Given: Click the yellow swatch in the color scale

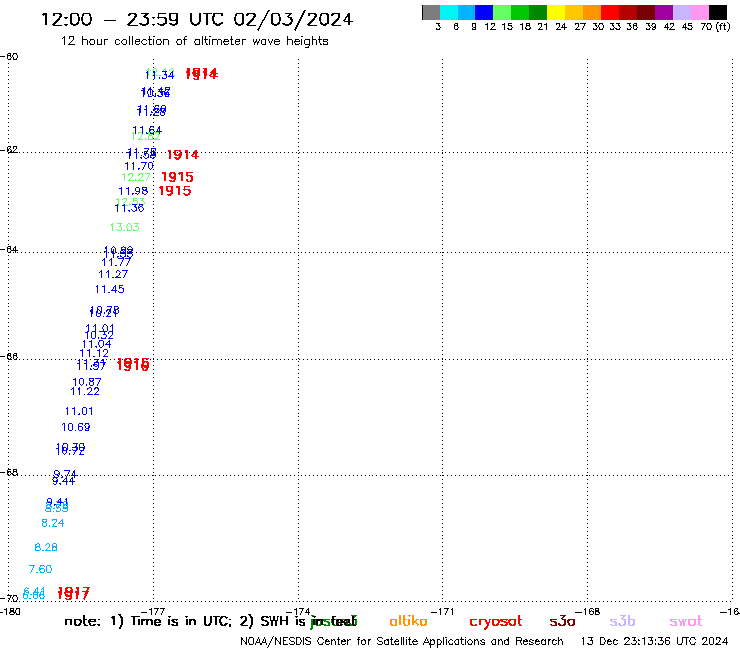Looking at the screenshot, I should [556, 12].
